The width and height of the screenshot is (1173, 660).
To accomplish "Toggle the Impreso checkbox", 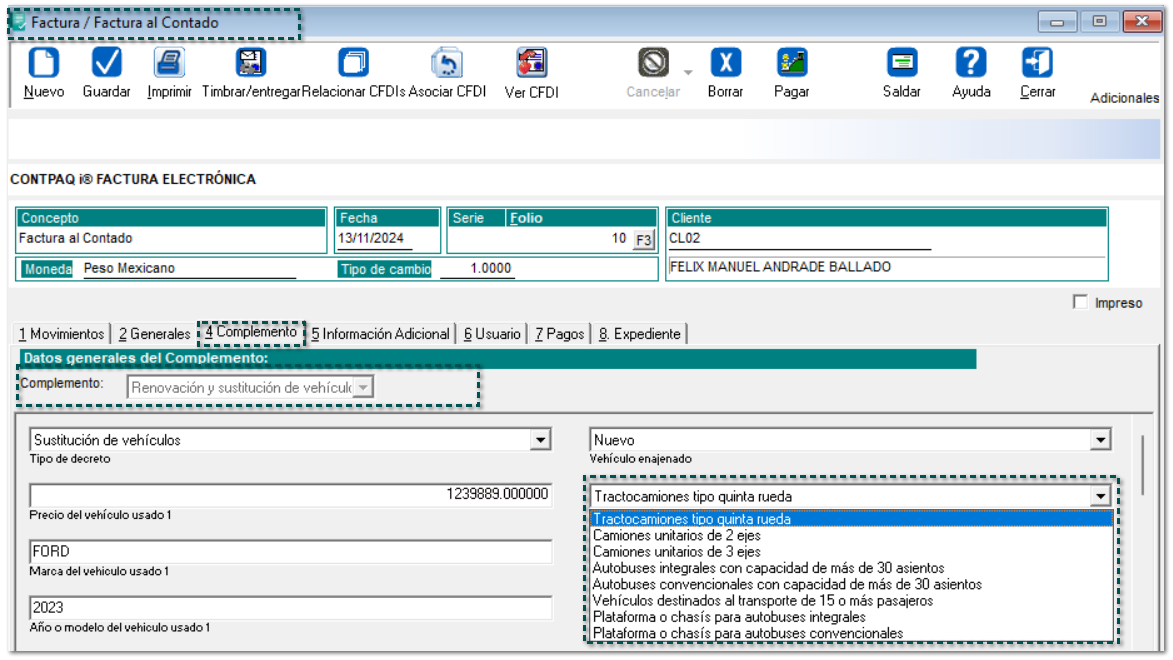I will pos(1079,302).
